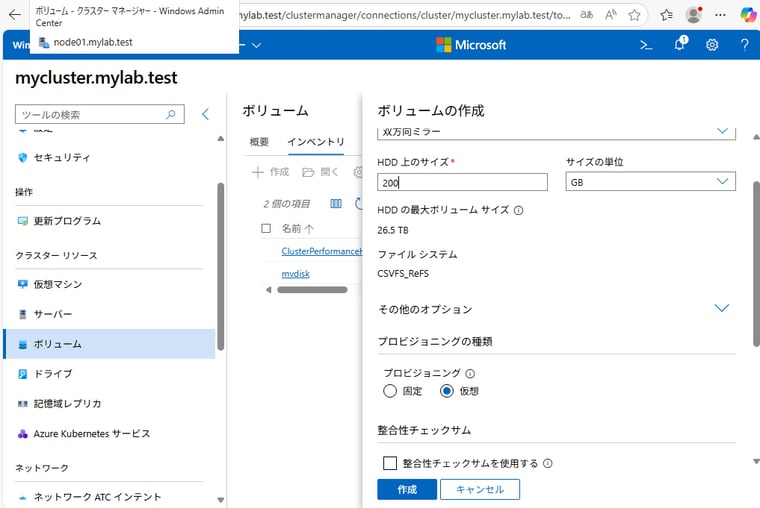Click info icon next to プロビジョニング
The width and height of the screenshot is (760, 508).
470,374
